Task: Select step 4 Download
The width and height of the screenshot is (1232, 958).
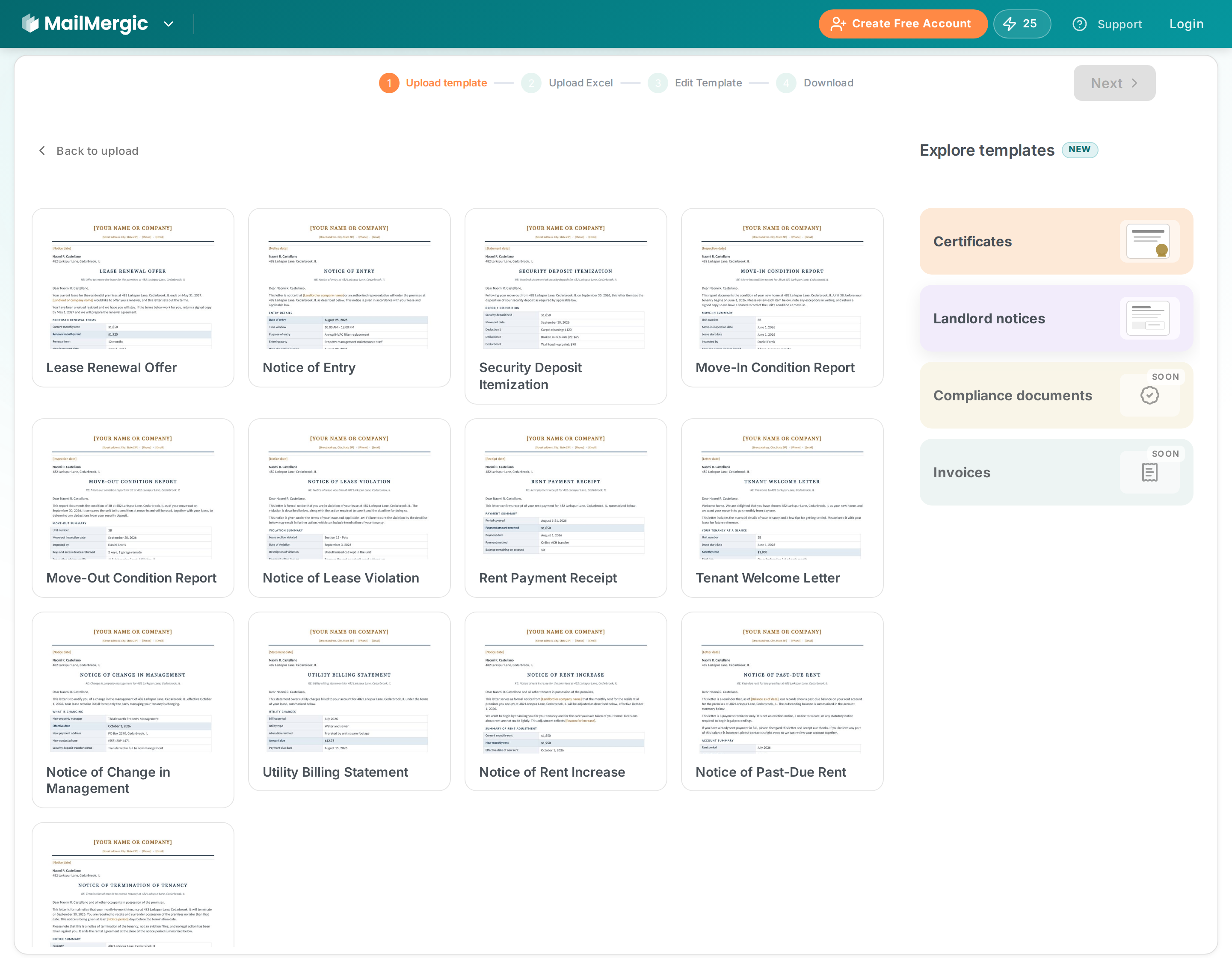Action: (814, 83)
